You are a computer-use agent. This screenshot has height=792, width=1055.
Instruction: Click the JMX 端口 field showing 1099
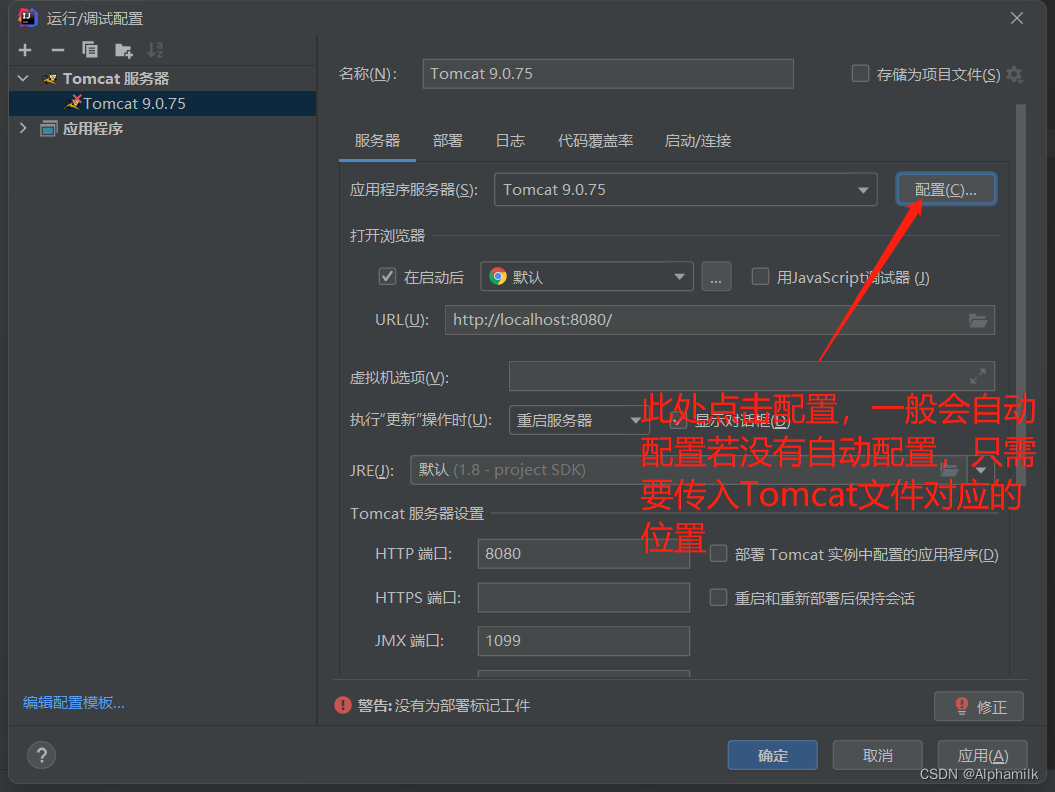[583, 641]
